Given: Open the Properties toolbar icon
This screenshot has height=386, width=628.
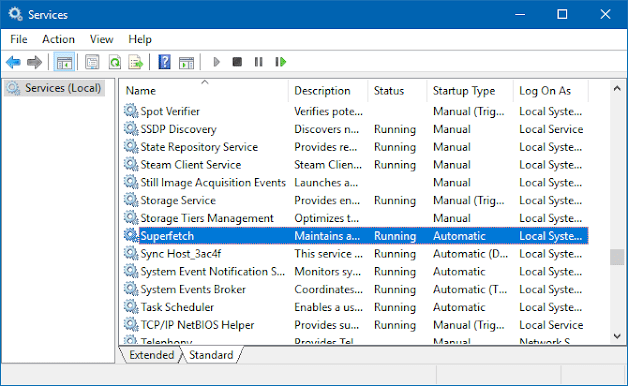Looking at the screenshot, I should pos(92,62).
